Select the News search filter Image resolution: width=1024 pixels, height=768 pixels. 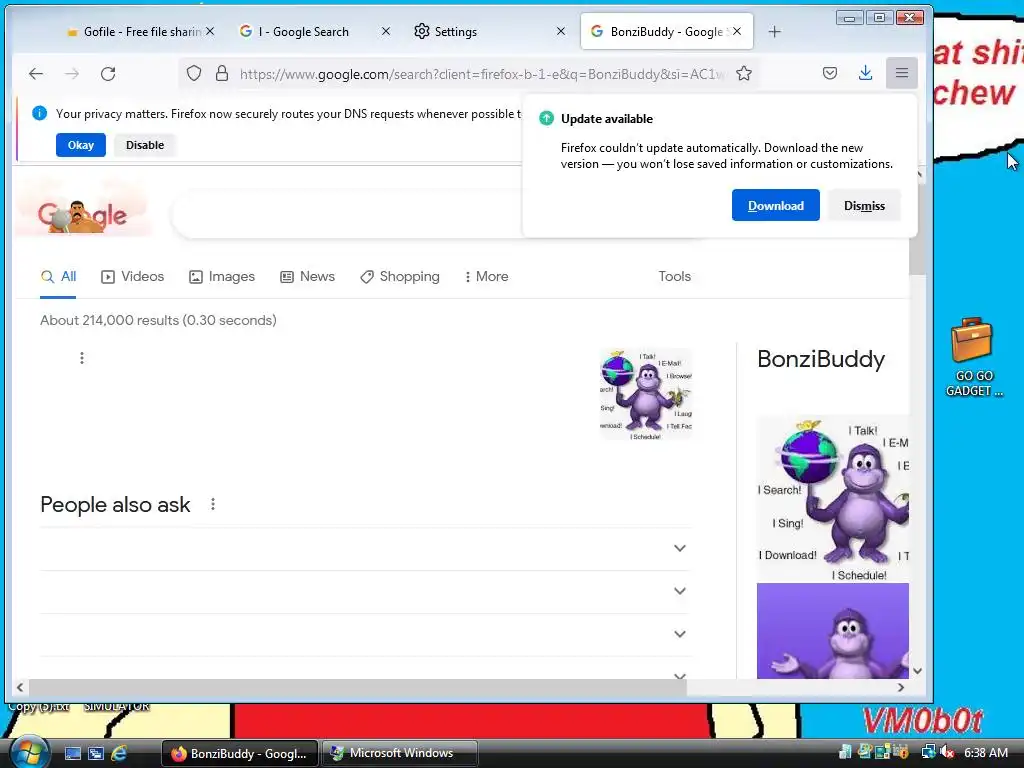[308, 276]
